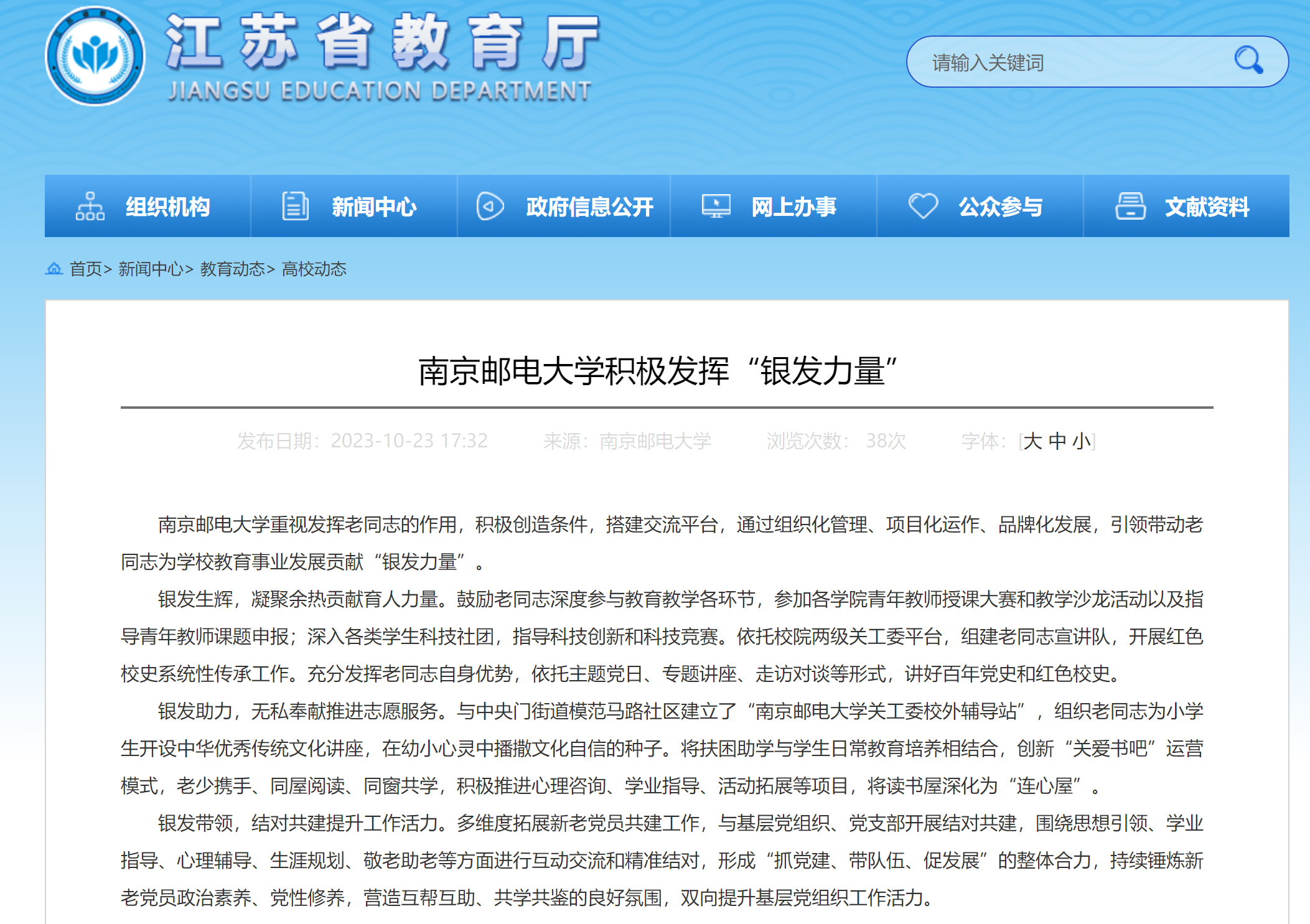Click the home icon in breadcrumb
1310x924 pixels.
coord(54,269)
